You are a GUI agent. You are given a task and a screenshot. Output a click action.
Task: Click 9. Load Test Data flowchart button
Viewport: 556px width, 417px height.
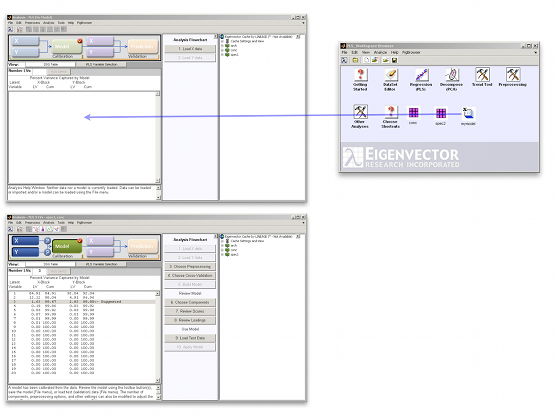coord(190,338)
